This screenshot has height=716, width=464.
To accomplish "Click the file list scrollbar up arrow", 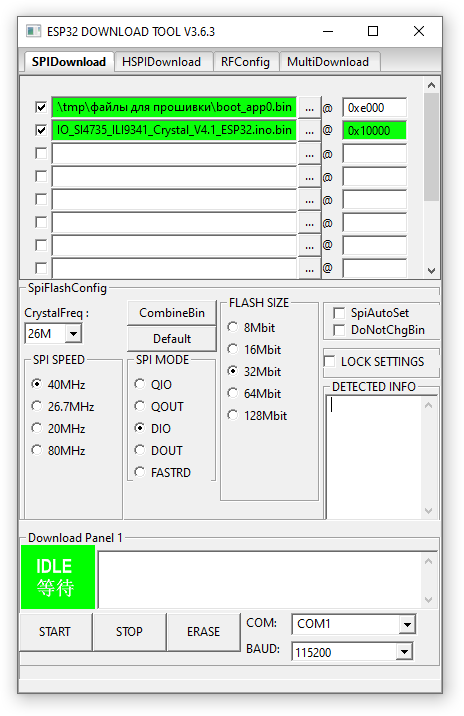I will 431,85.
